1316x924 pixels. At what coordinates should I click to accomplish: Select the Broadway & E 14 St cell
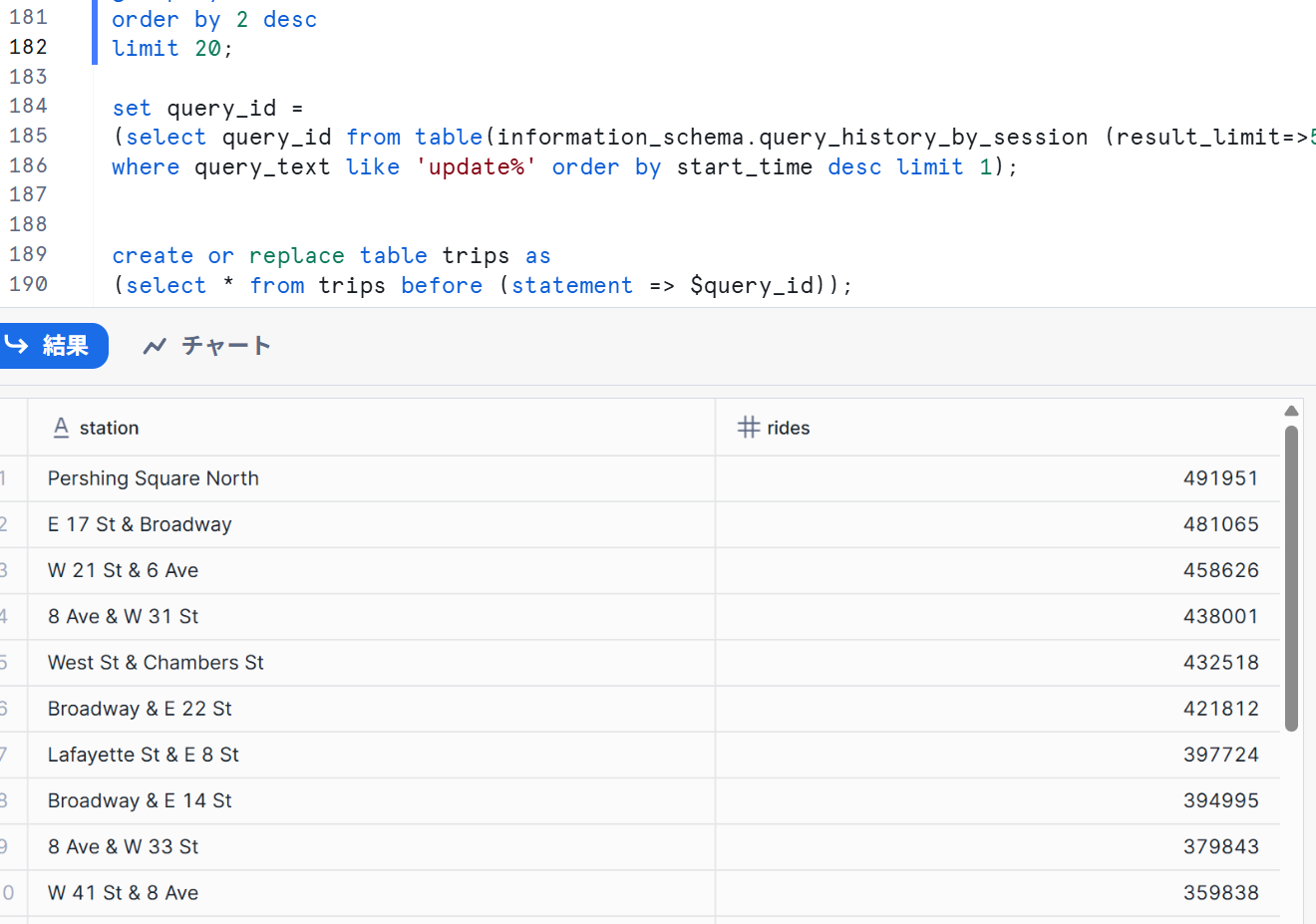click(x=371, y=800)
